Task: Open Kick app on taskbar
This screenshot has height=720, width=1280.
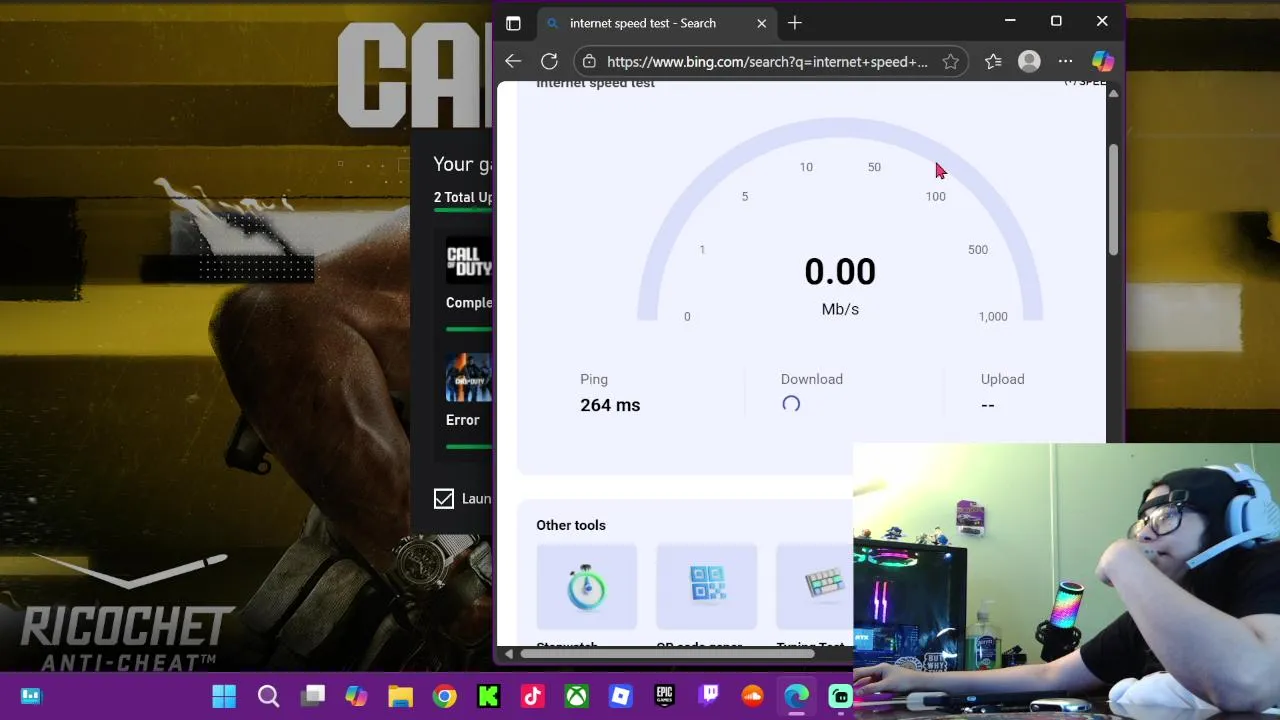Action: pyautogui.click(x=488, y=696)
